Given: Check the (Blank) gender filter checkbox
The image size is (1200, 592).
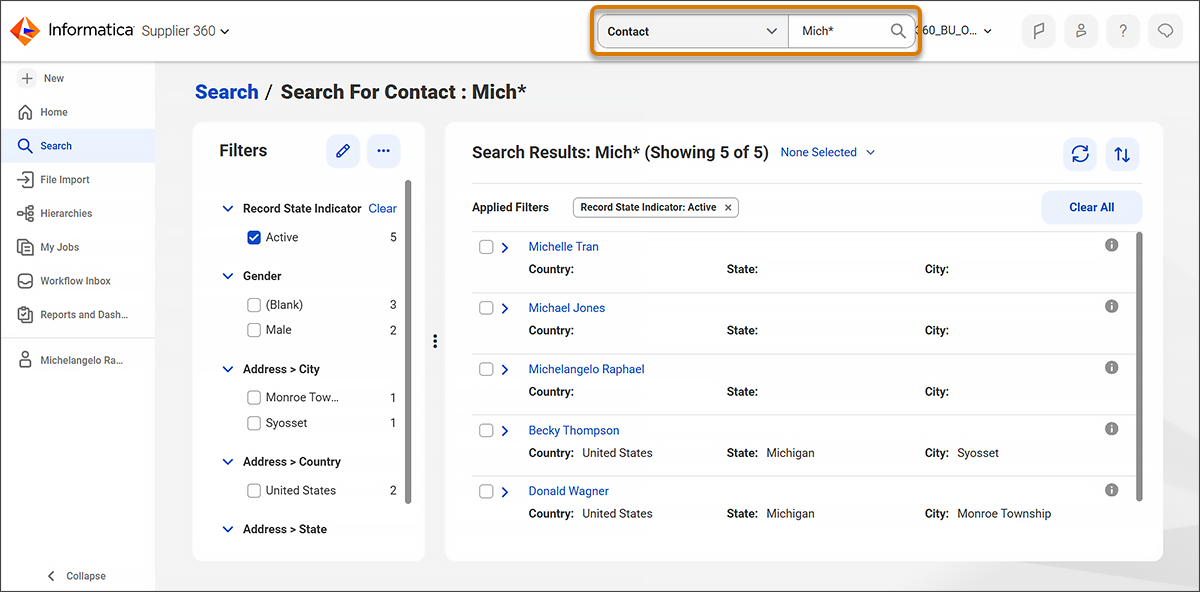Looking at the screenshot, I should coord(254,305).
